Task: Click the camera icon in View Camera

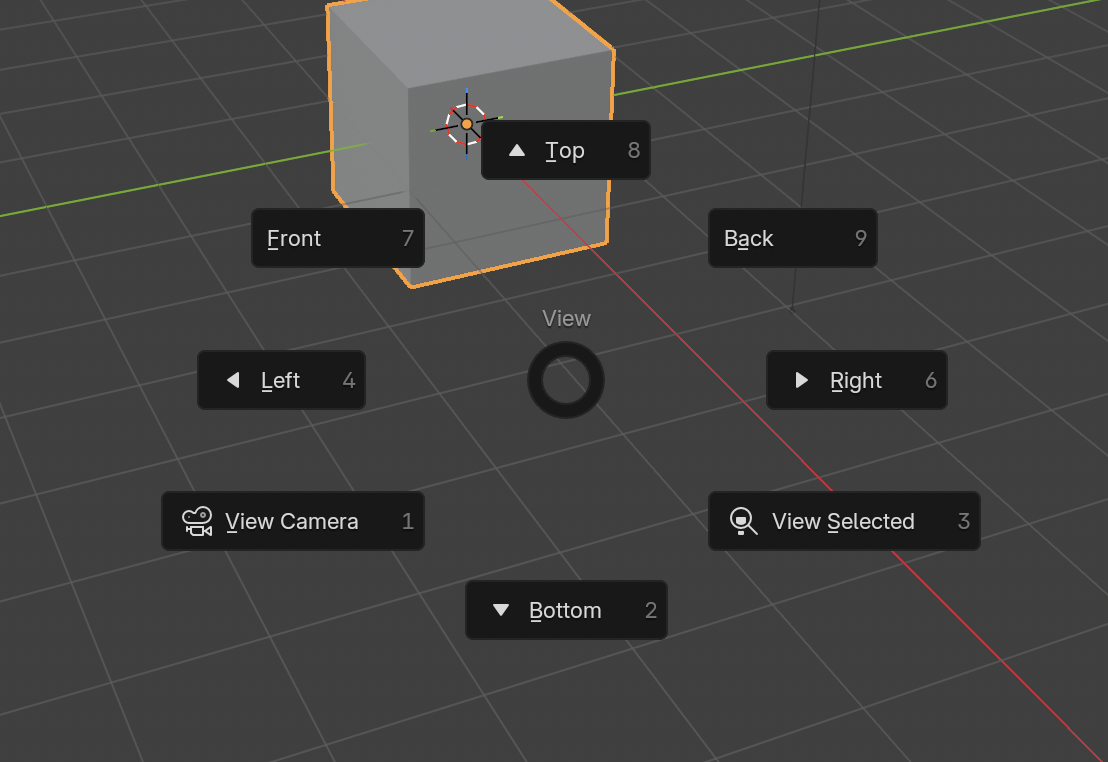Action: point(197,522)
